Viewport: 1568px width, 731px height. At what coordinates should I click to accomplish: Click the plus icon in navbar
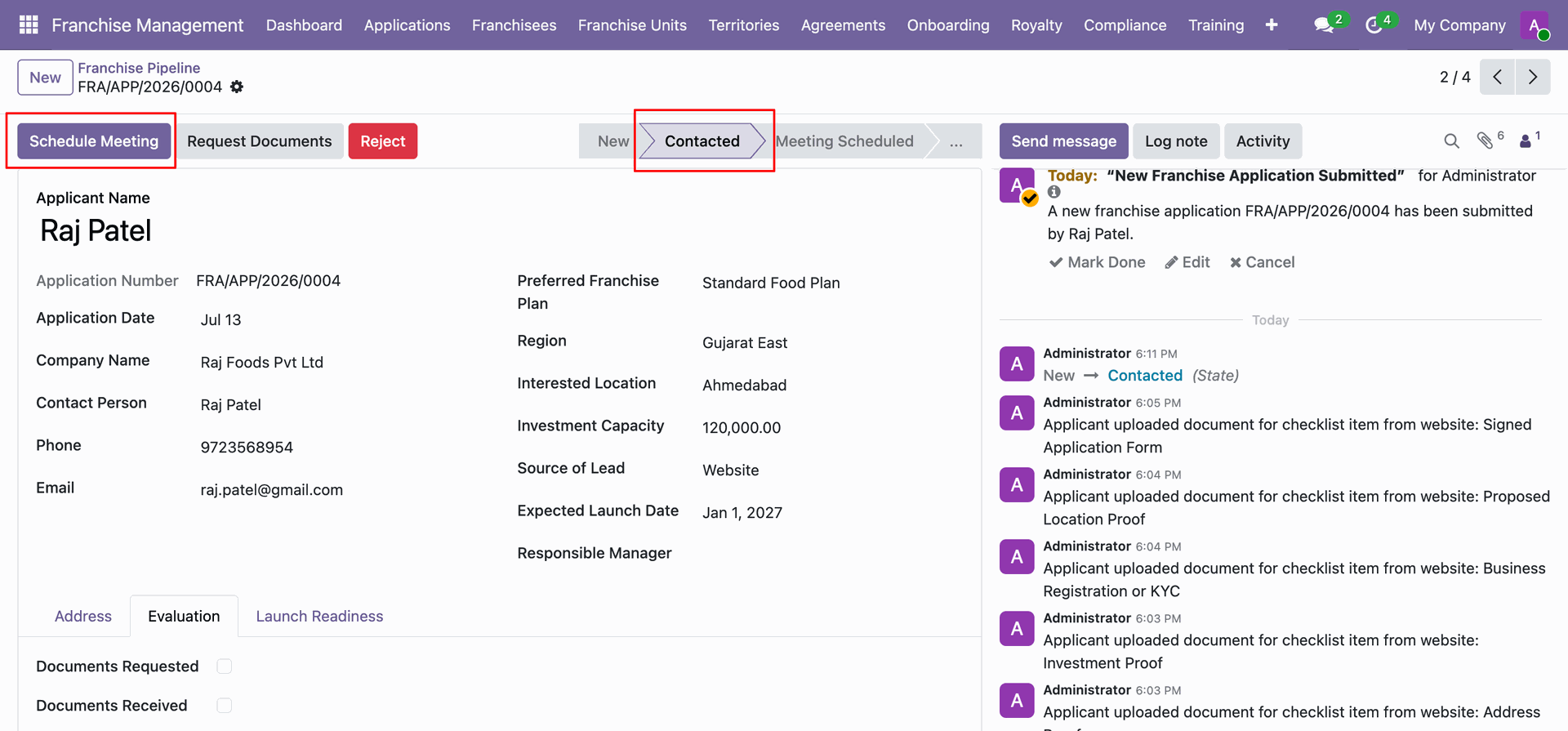click(x=1272, y=25)
